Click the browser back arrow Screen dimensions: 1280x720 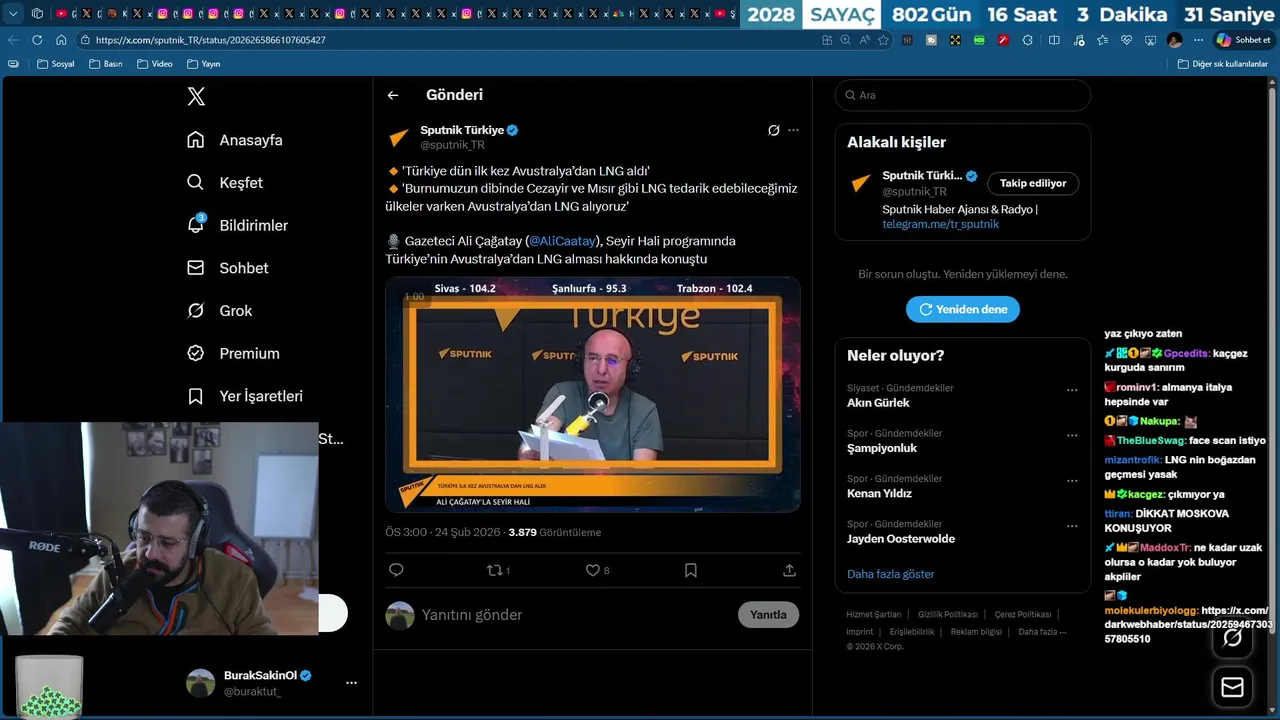[13, 40]
